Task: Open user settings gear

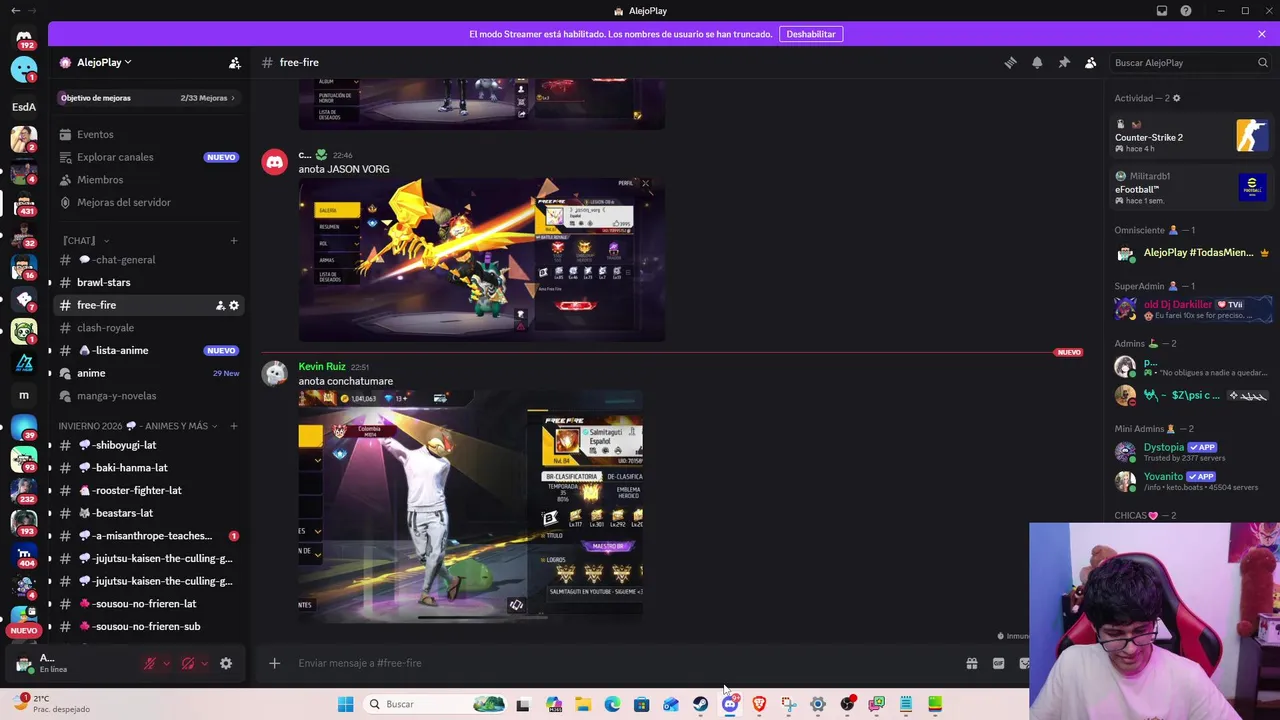Action: click(x=226, y=663)
